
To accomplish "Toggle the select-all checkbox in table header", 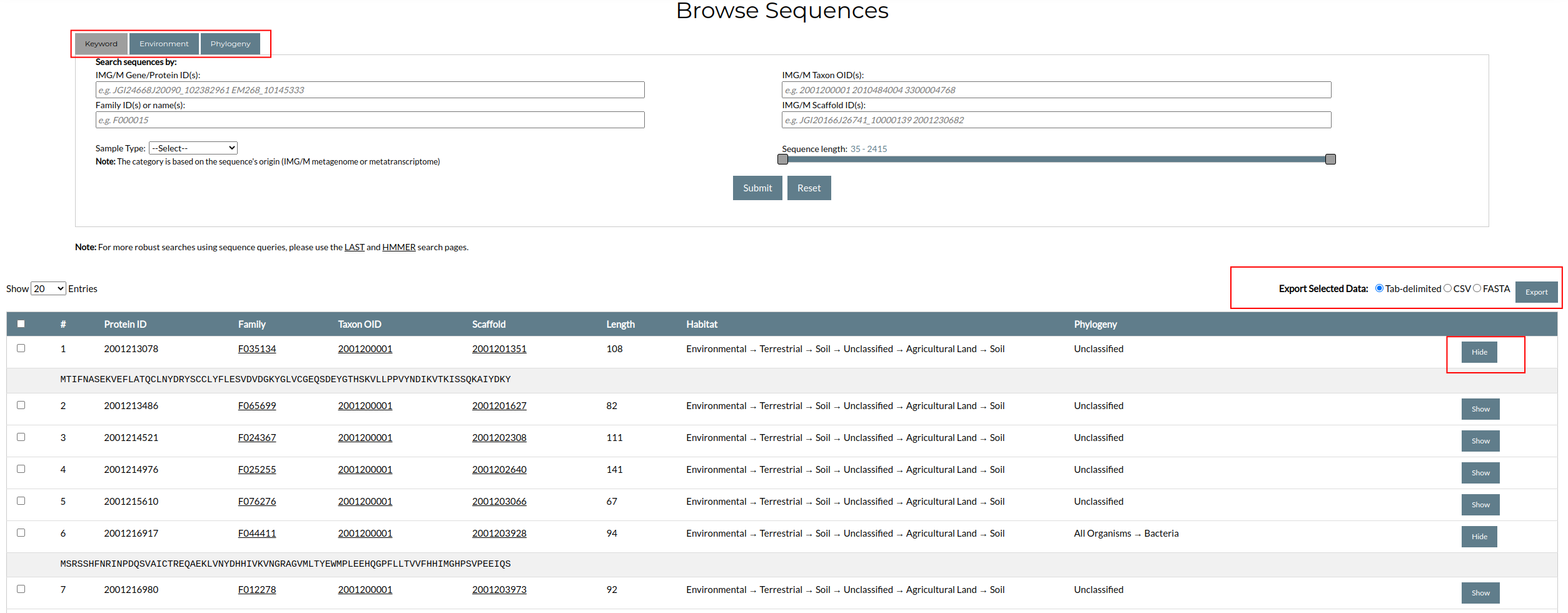I will [x=21, y=324].
